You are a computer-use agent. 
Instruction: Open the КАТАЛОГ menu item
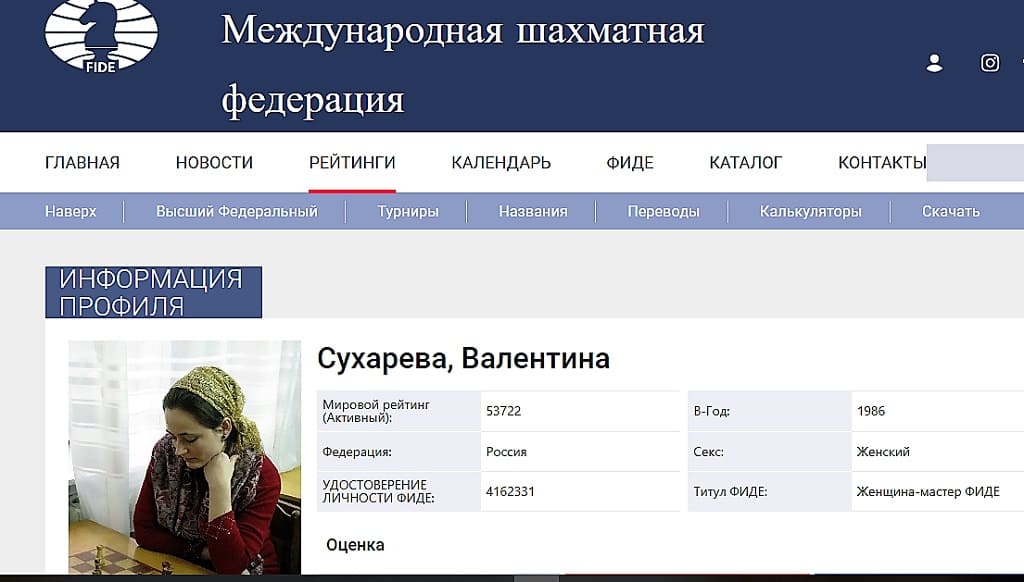tap(745, 163)
